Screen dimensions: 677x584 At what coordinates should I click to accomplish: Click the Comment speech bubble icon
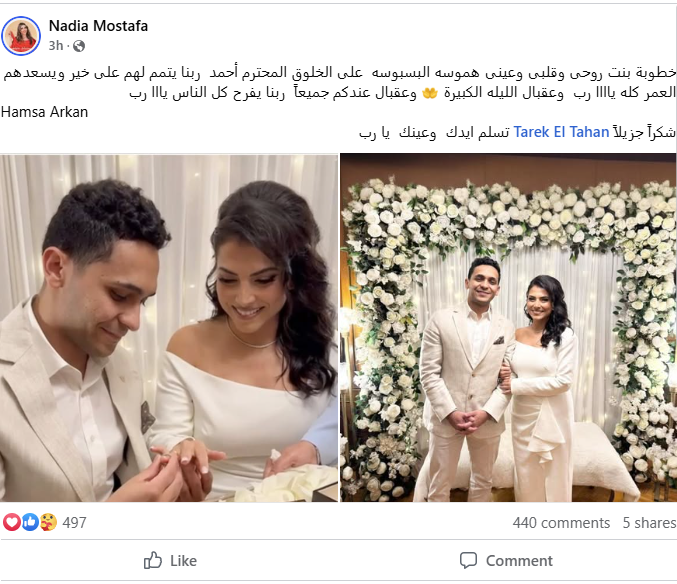pyautogui.click(x=468, y=561)
